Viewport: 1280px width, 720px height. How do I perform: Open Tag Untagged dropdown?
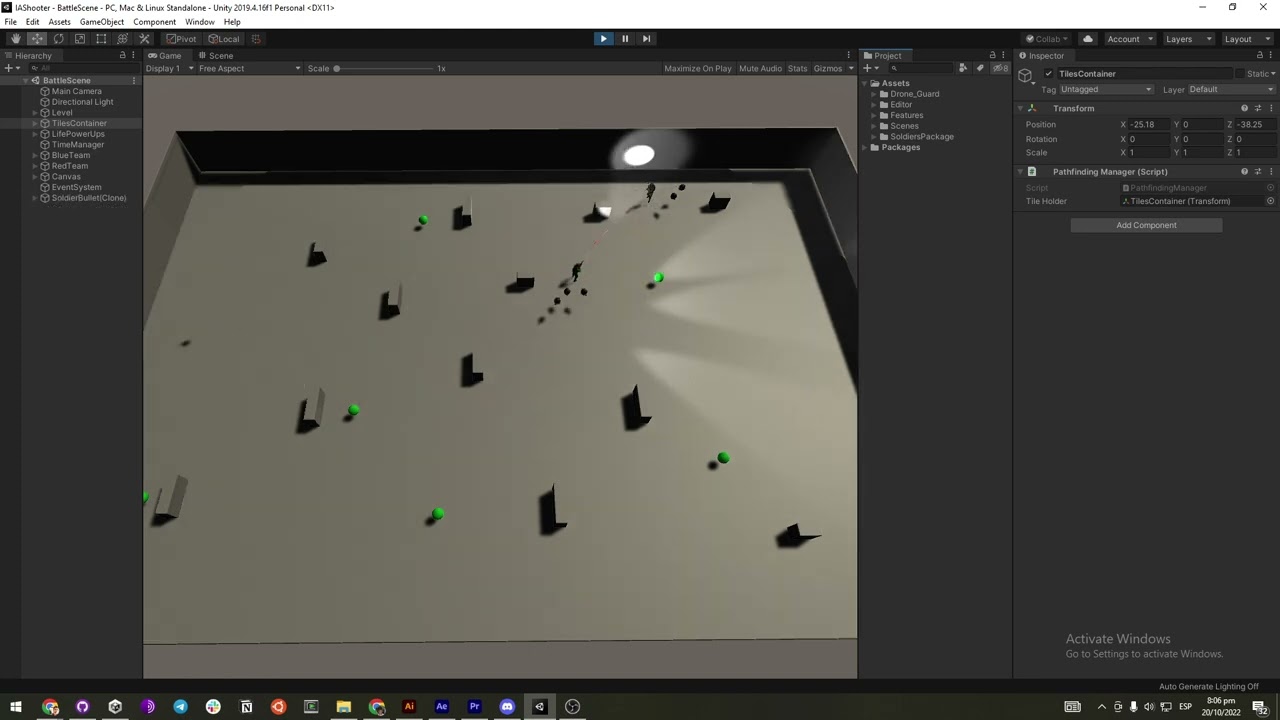pos(1106,90)
